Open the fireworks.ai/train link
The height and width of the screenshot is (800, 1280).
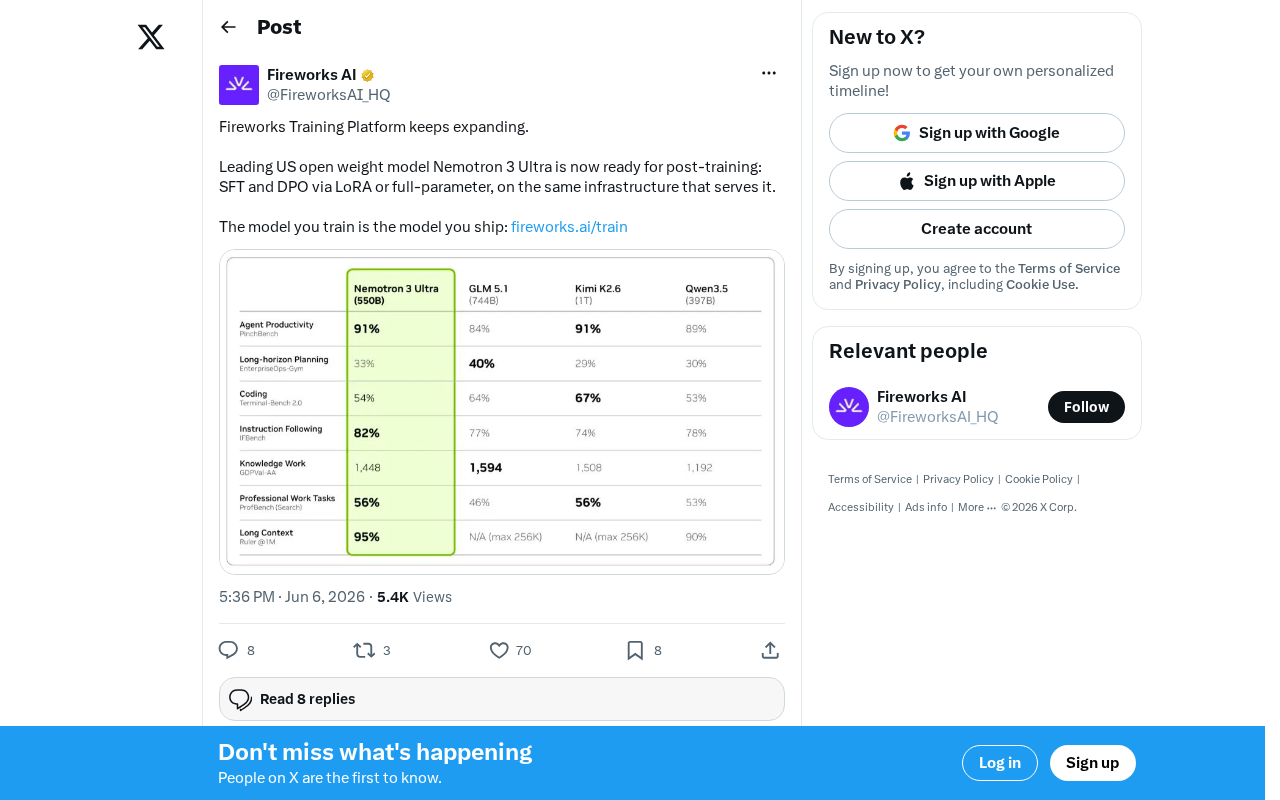click(569, 227)
